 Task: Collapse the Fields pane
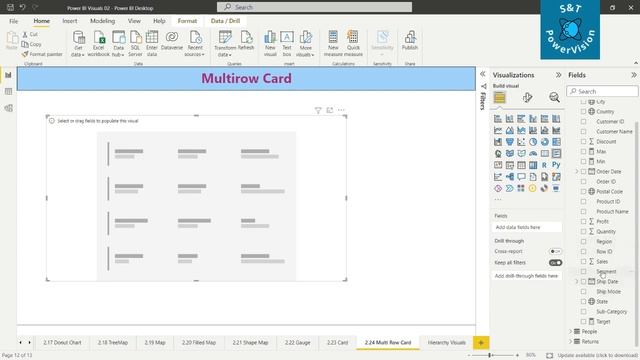coord(633,75)
